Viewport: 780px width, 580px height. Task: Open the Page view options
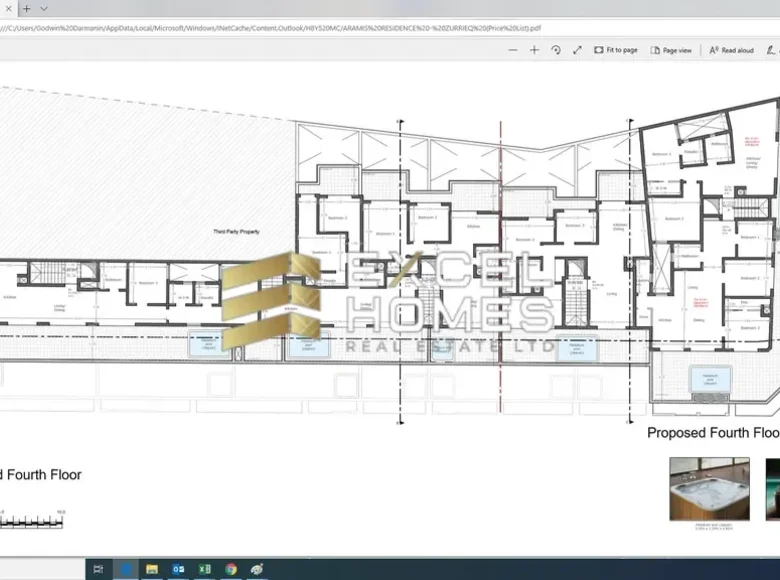coord(671,50)
